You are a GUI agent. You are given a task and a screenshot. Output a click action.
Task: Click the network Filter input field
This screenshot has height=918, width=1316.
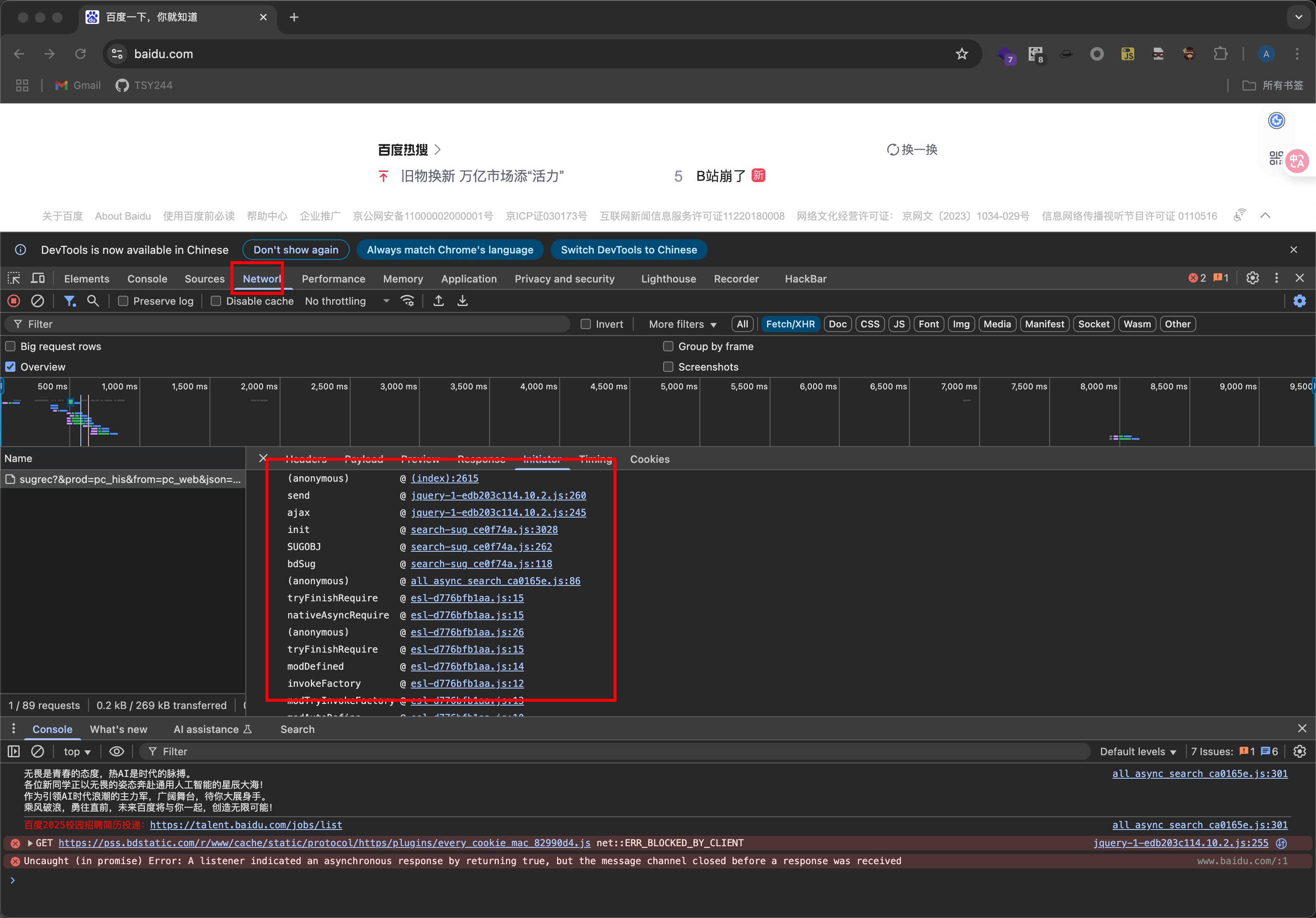point(286,324)
